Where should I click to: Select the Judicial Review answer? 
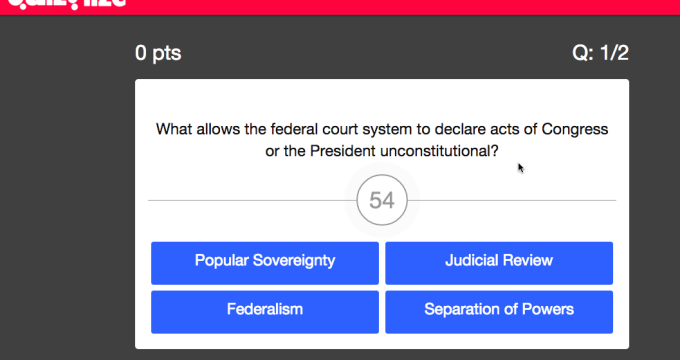point(499,263)
